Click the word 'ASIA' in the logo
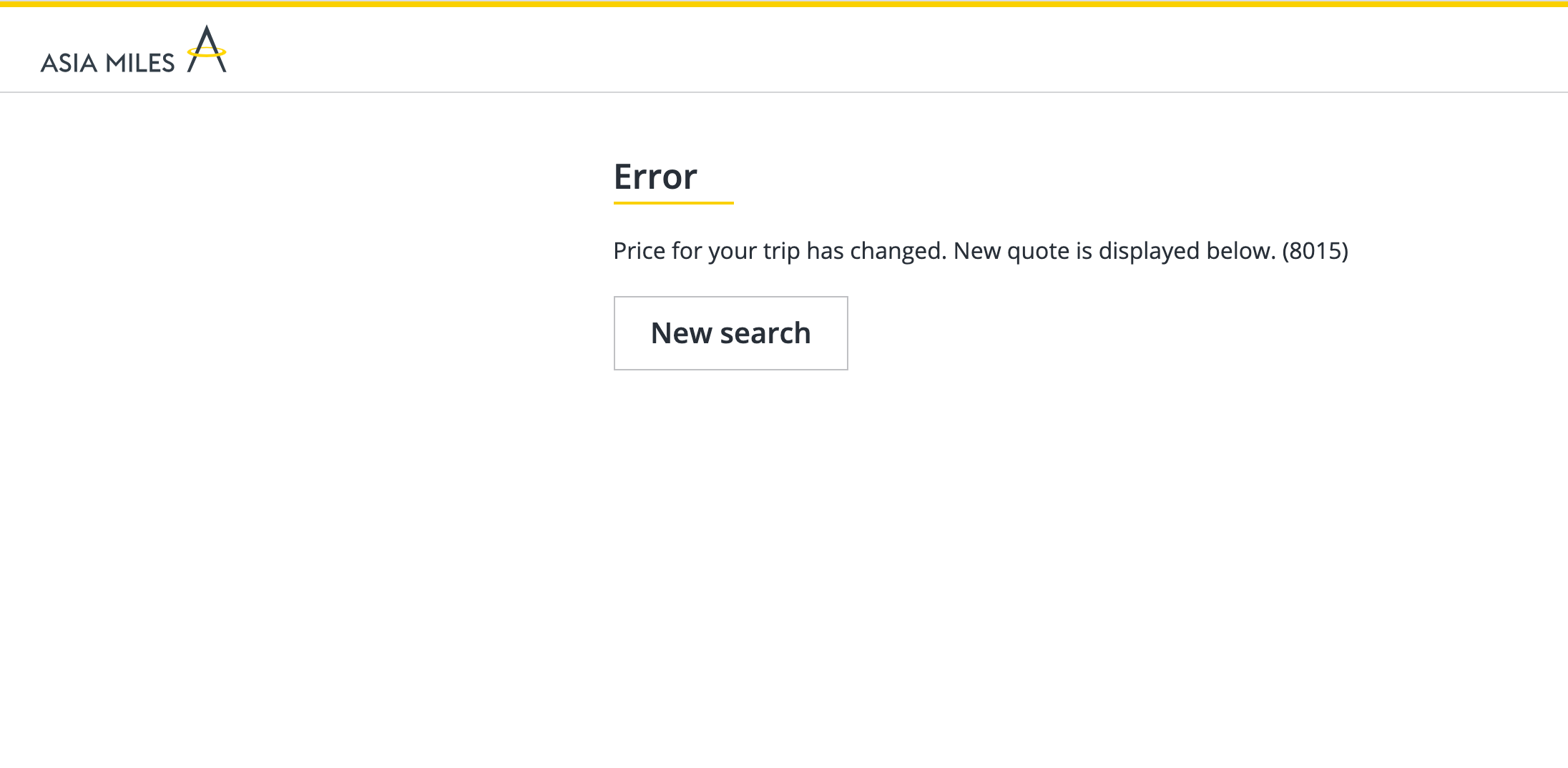Screen dimensions: 1568x768 [x=69, y=64]
